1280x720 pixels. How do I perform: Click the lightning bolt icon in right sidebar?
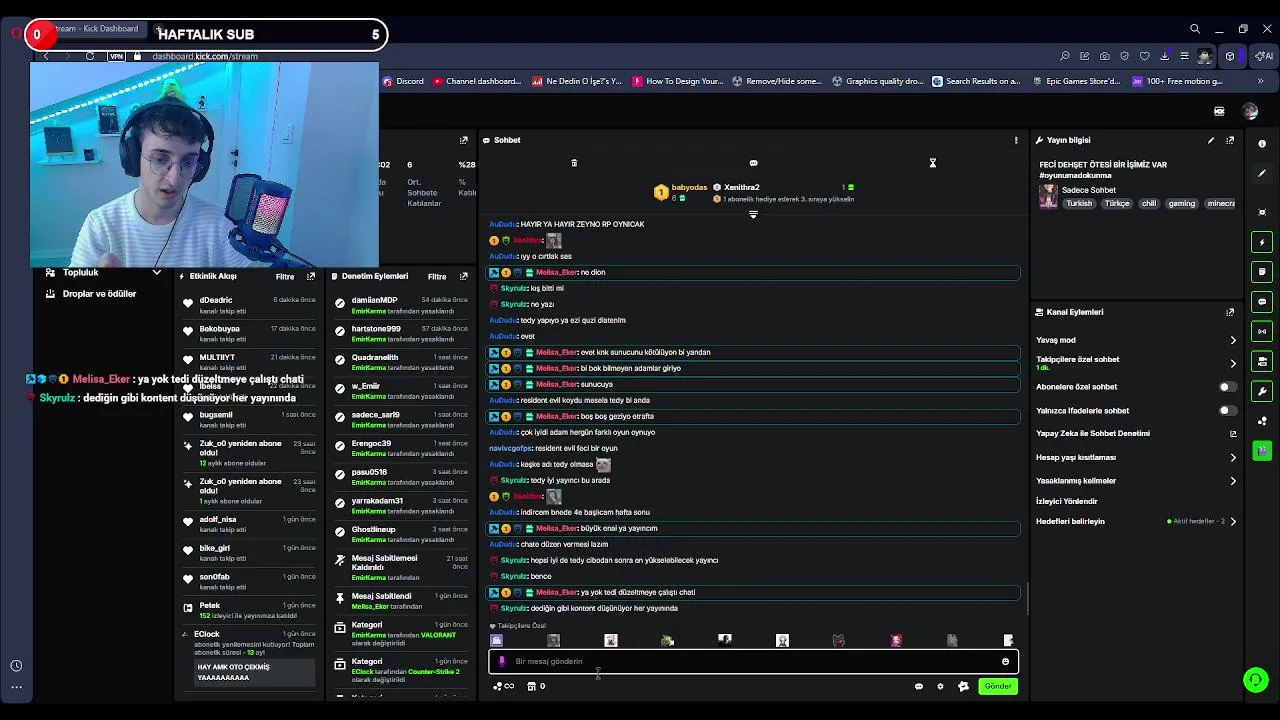(1262, 242)
